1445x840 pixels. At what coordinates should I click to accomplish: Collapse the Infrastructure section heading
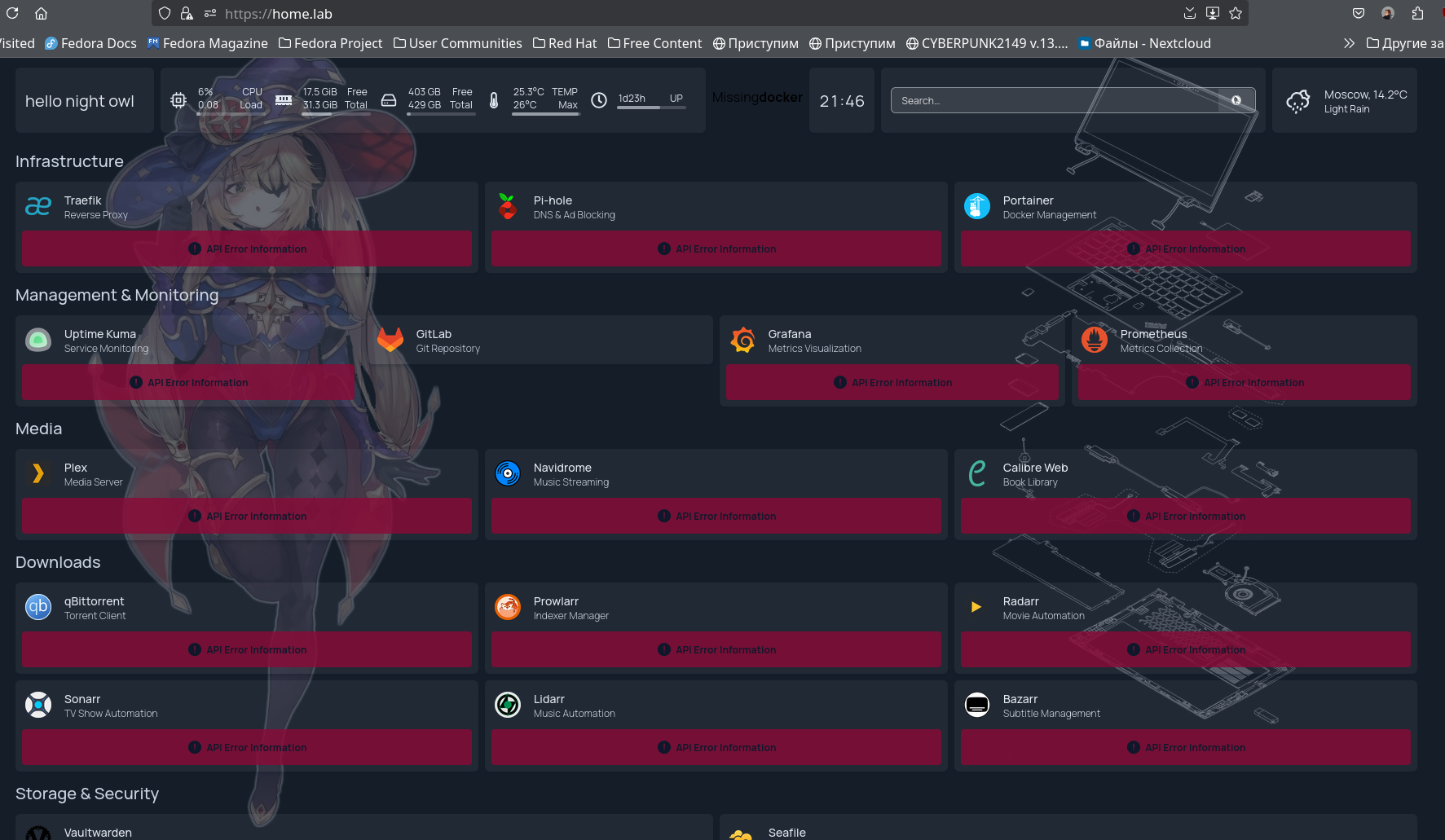[69, 161]
